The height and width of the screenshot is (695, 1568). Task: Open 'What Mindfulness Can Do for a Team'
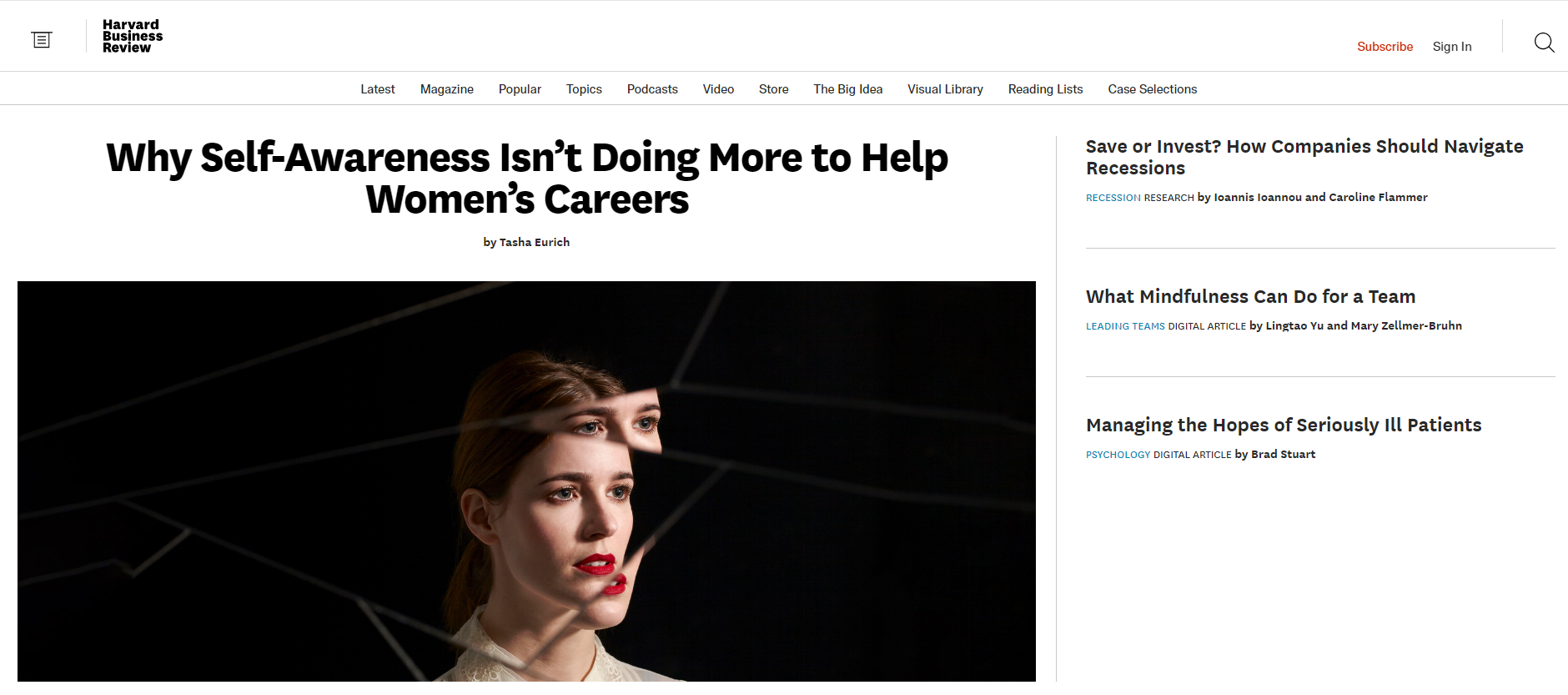point(1250,296)
